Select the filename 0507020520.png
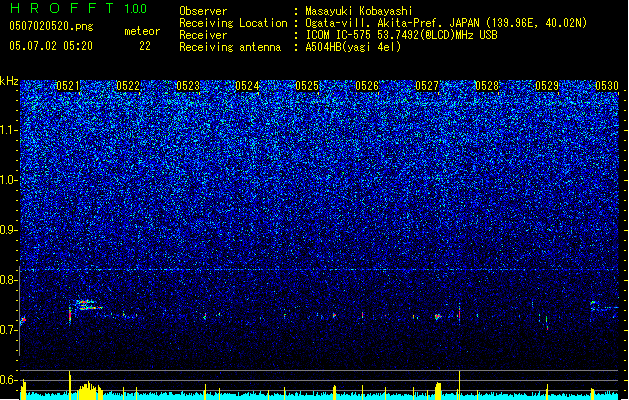The width and height of the screenshot is (629, 400). (51, 26)
